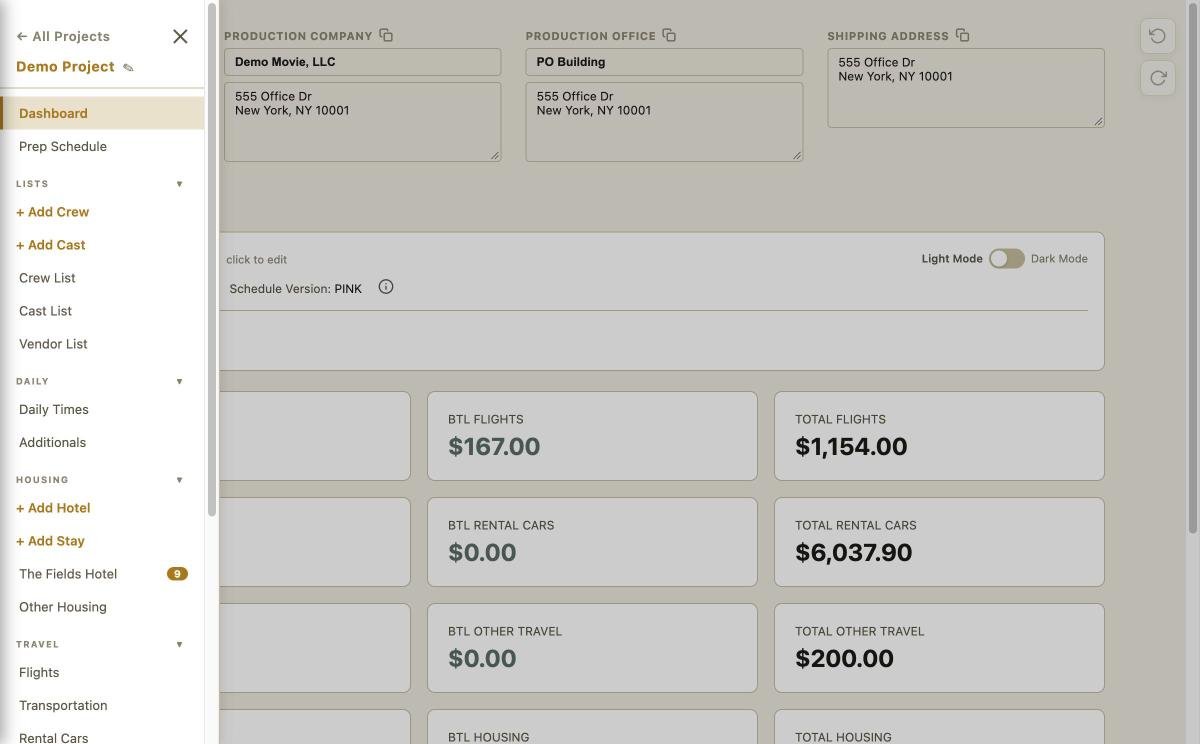
Task: Click the BTL Housing card label
Action: [488, 737]
